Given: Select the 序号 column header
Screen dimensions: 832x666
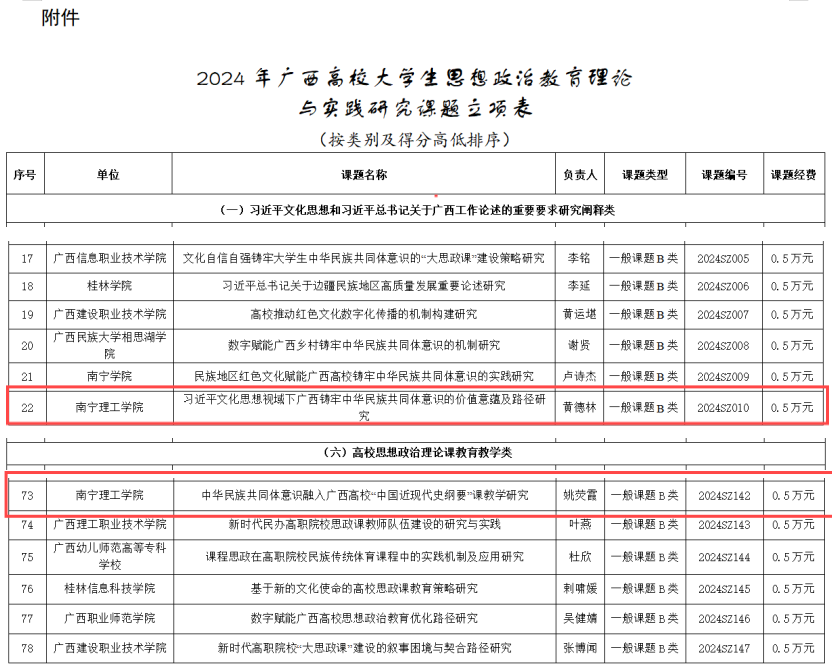Looking at the screenshot, I should (24, 174).
